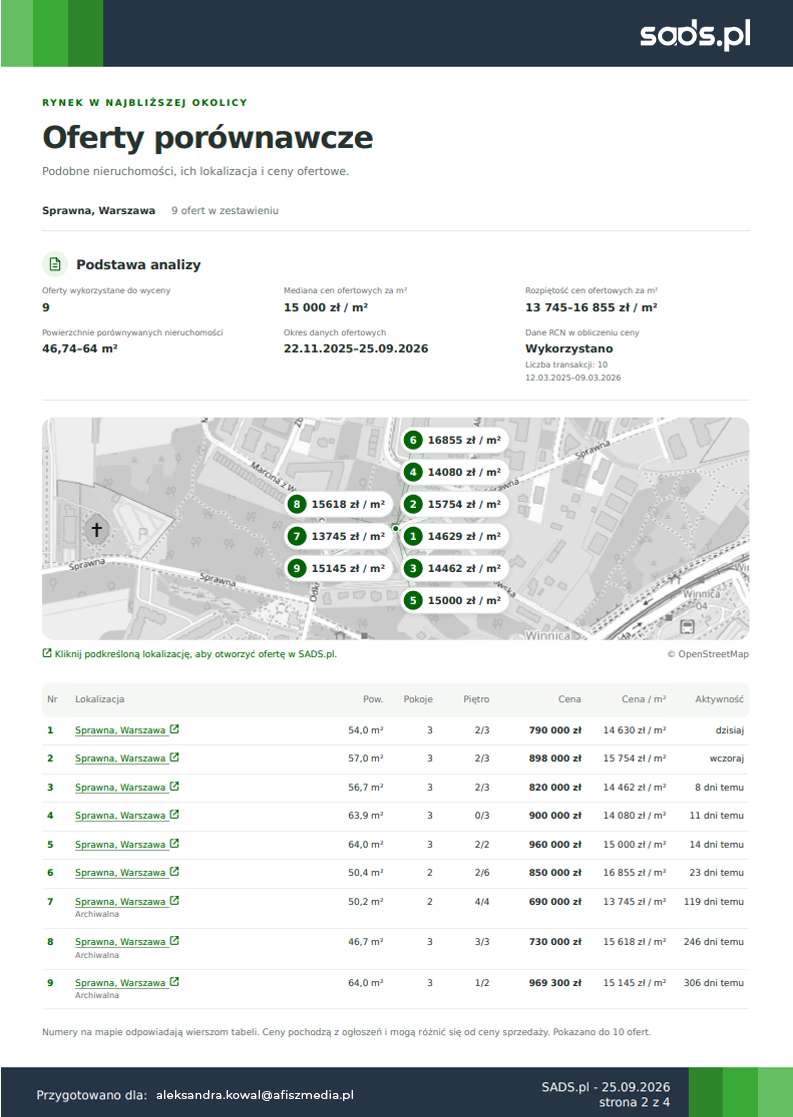Click the document icon beside Podstawa analizy
The height and width of the screenshot is (1117, 793).
coord(55,264)
